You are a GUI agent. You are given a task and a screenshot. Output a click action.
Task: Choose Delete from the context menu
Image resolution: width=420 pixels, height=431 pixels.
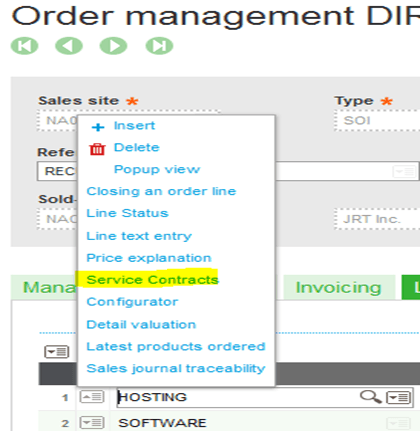(x=137, y=147)
